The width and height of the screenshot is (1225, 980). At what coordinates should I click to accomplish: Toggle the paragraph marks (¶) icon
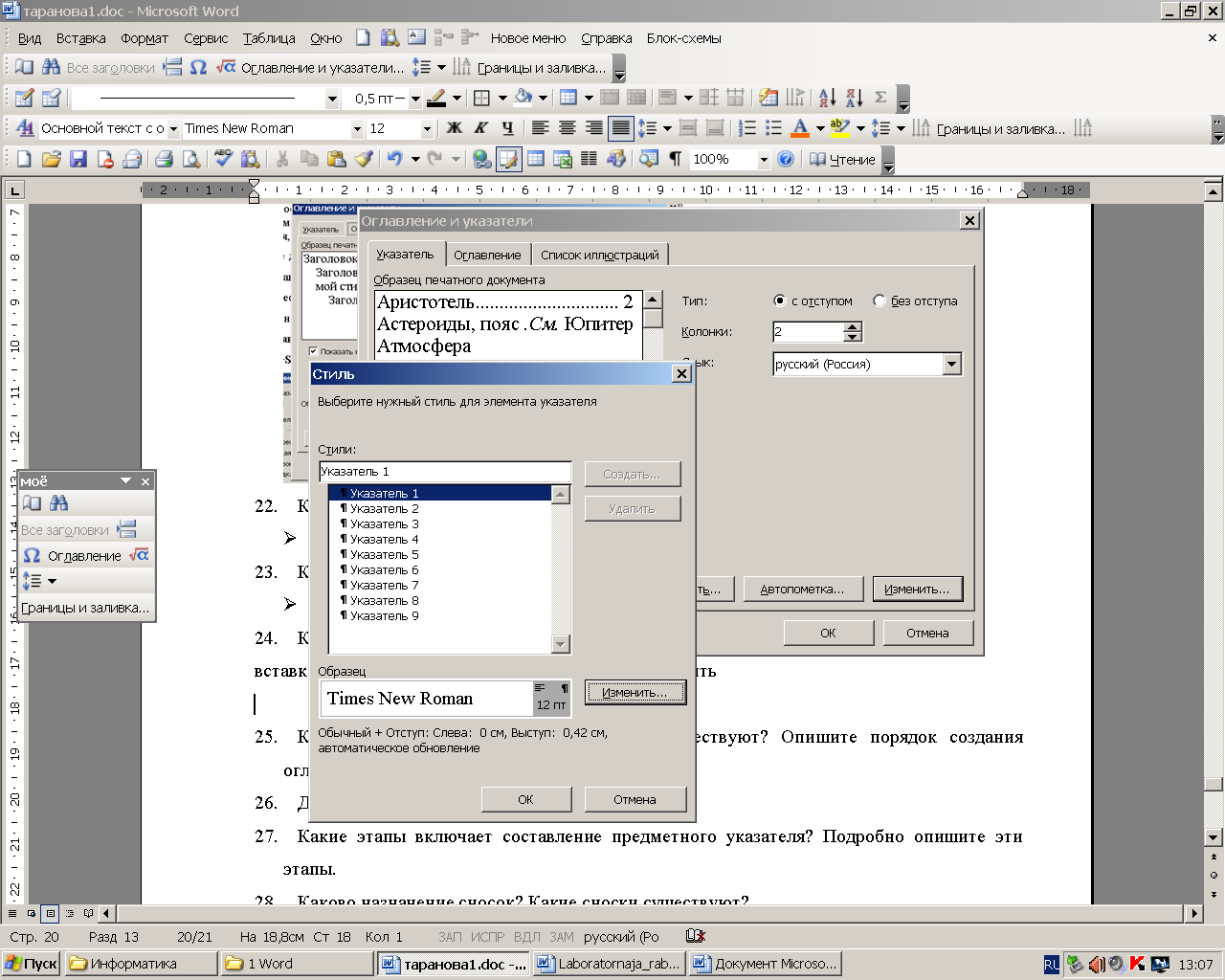point(675,159)
